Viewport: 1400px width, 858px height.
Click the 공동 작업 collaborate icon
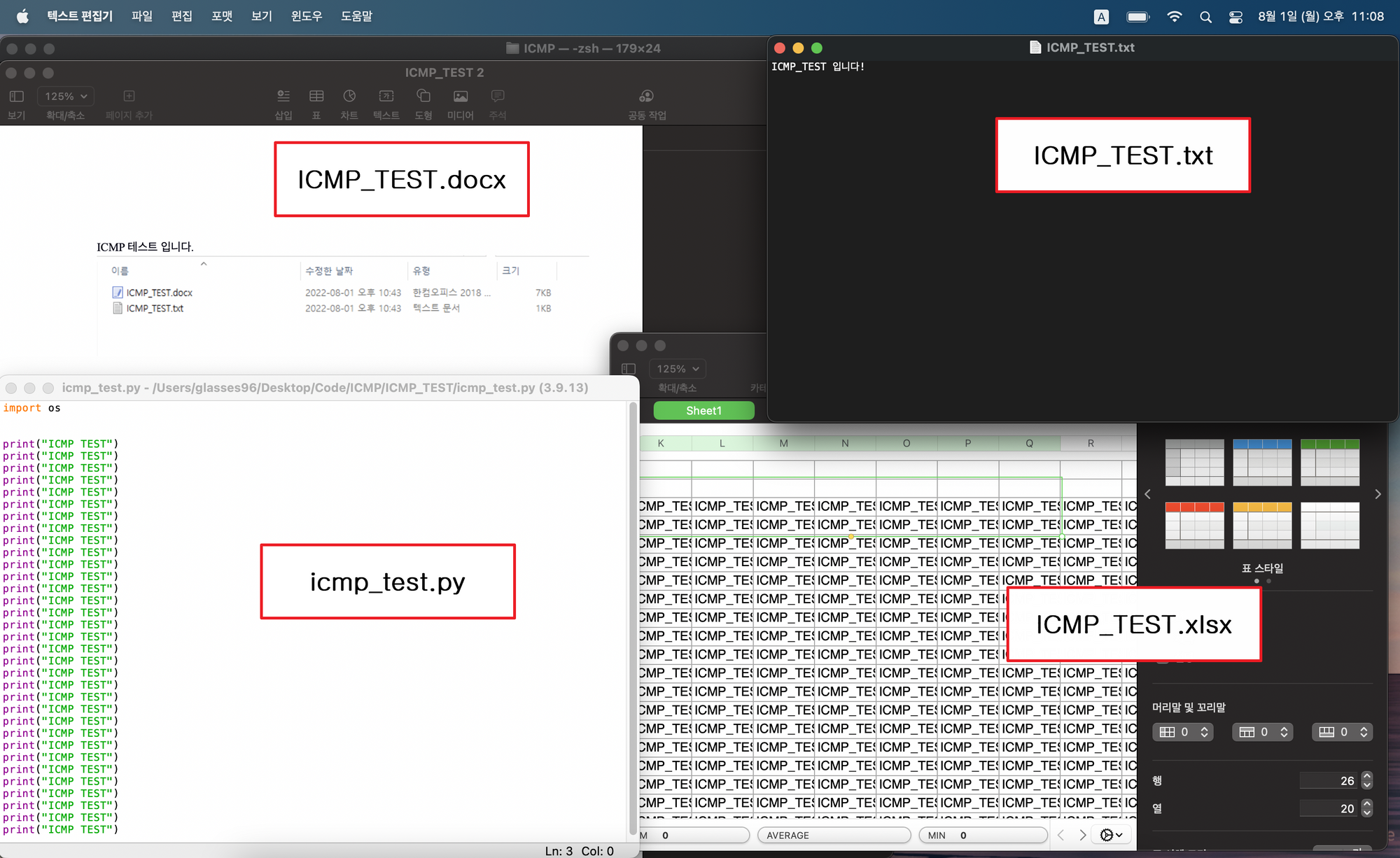[x=647, y=96]
